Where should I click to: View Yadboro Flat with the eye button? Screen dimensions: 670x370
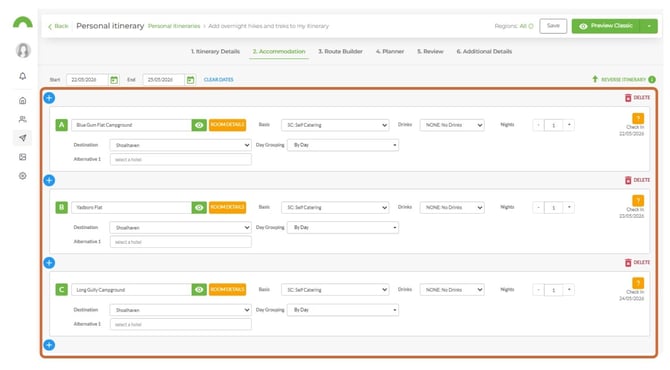(199, 207)
